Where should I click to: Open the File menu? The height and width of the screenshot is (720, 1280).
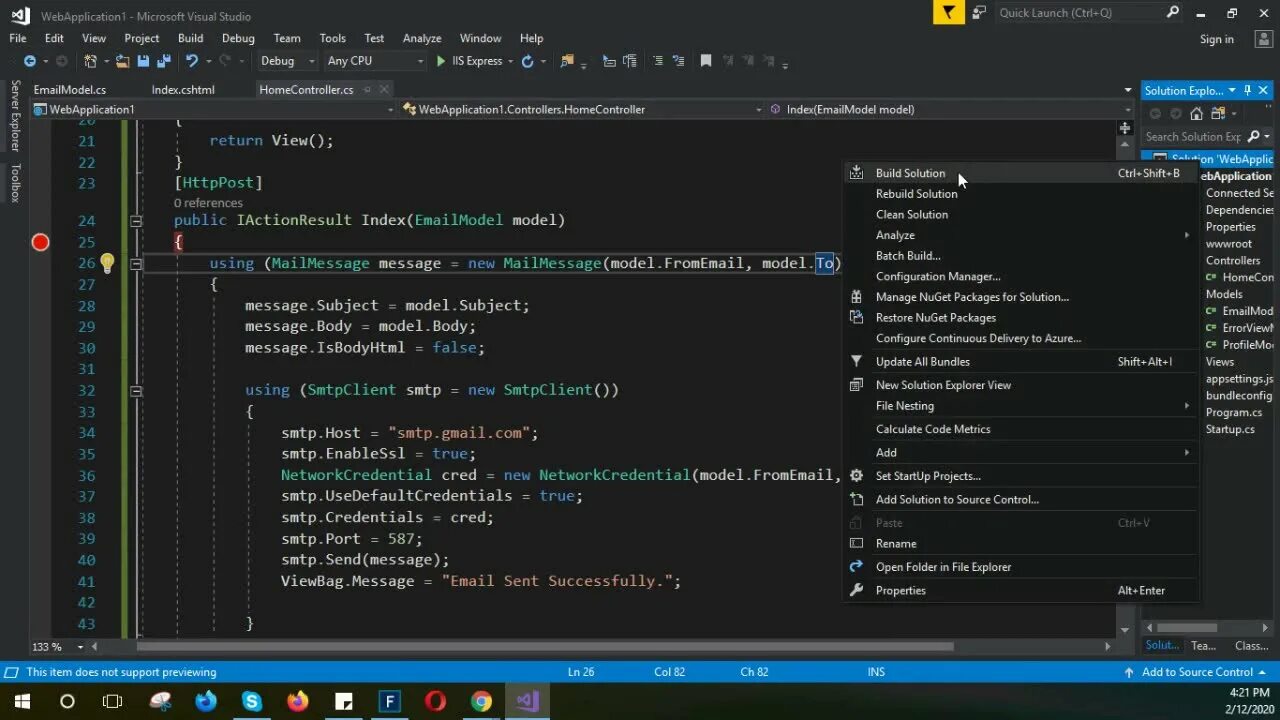click(x=18, y=38)
